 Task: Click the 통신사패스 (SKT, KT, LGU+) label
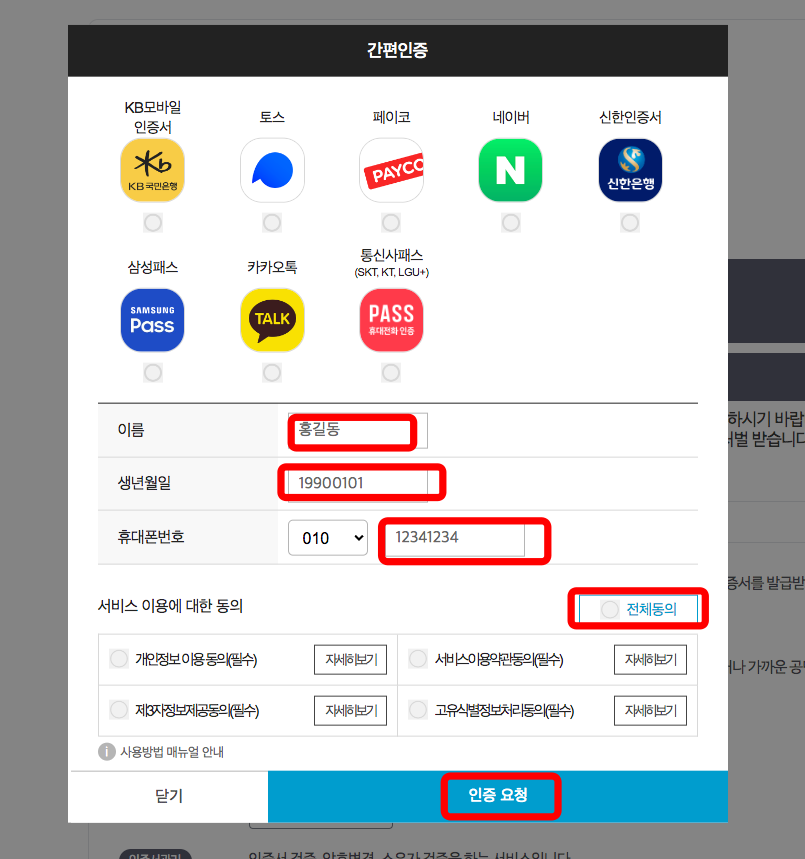[391, 263]
